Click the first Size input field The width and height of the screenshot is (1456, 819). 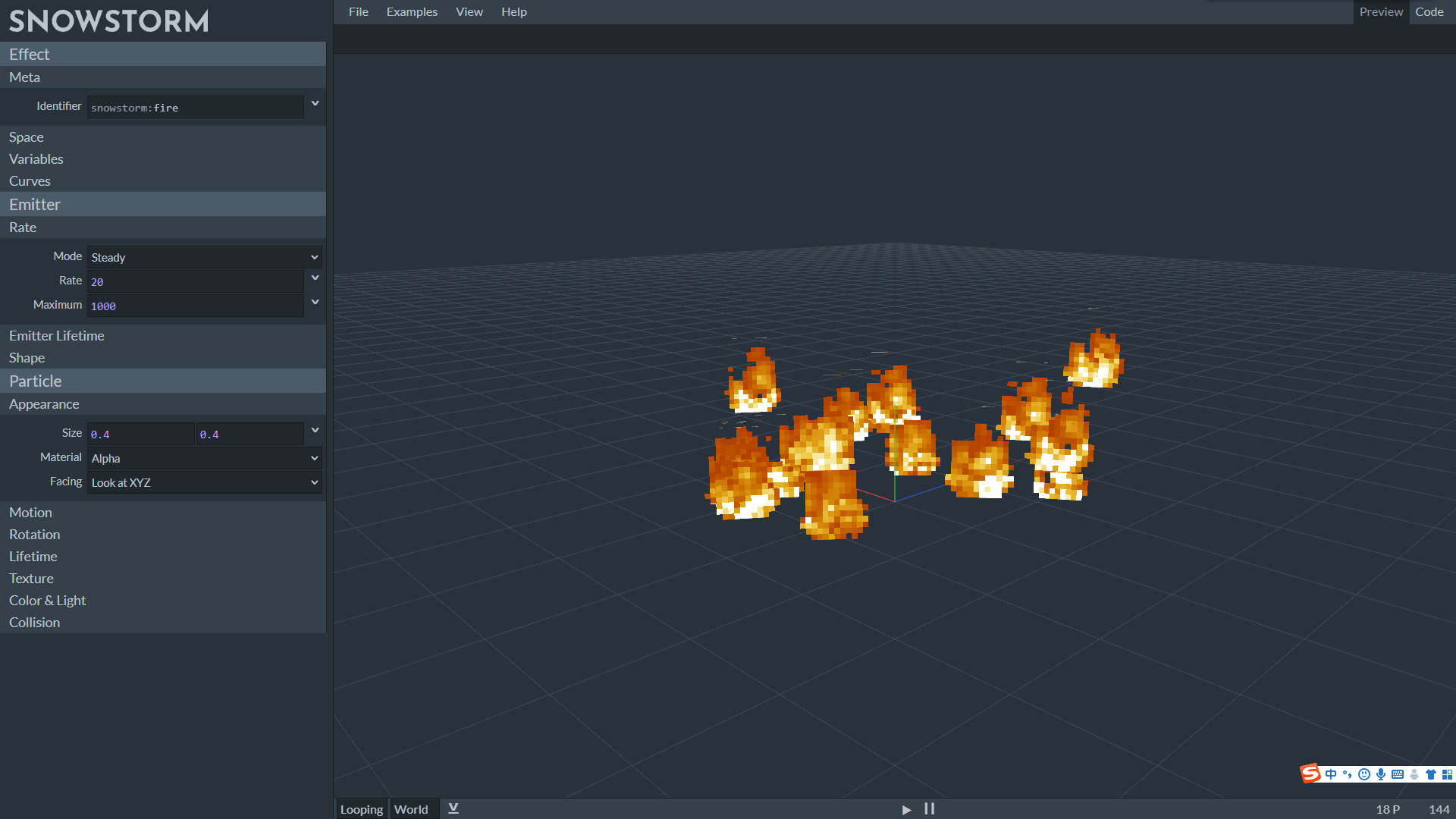(x=141, y=434)
